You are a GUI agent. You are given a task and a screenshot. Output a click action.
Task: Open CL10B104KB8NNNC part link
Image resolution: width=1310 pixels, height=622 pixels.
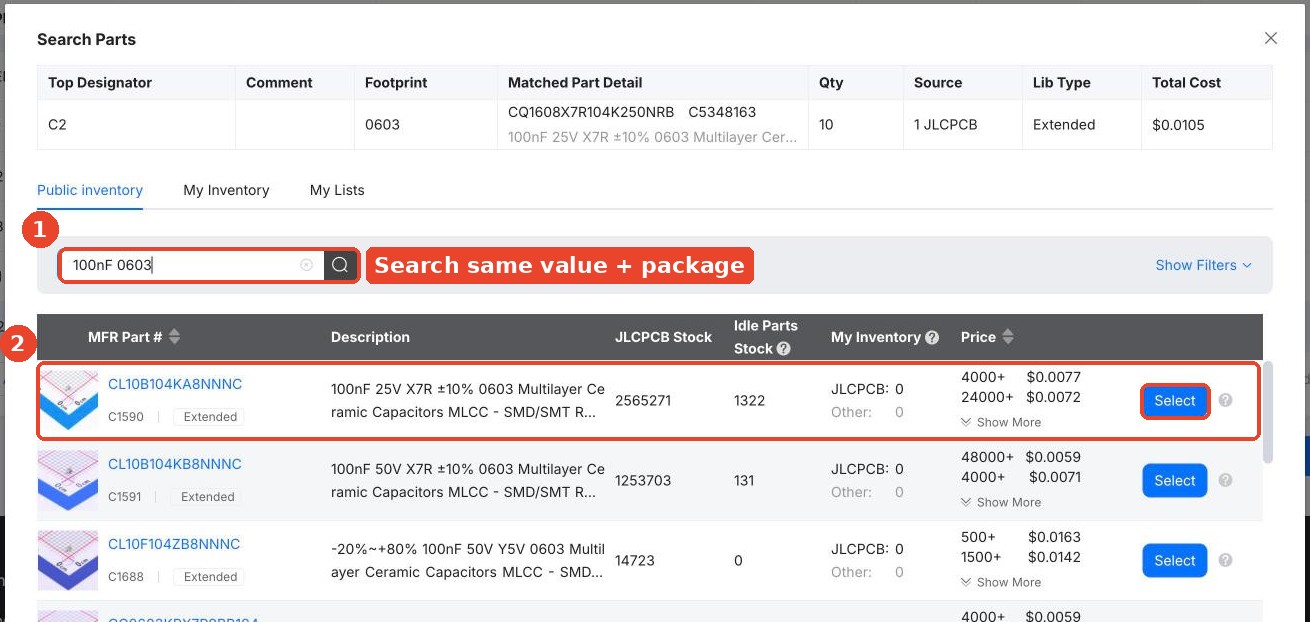175,464
